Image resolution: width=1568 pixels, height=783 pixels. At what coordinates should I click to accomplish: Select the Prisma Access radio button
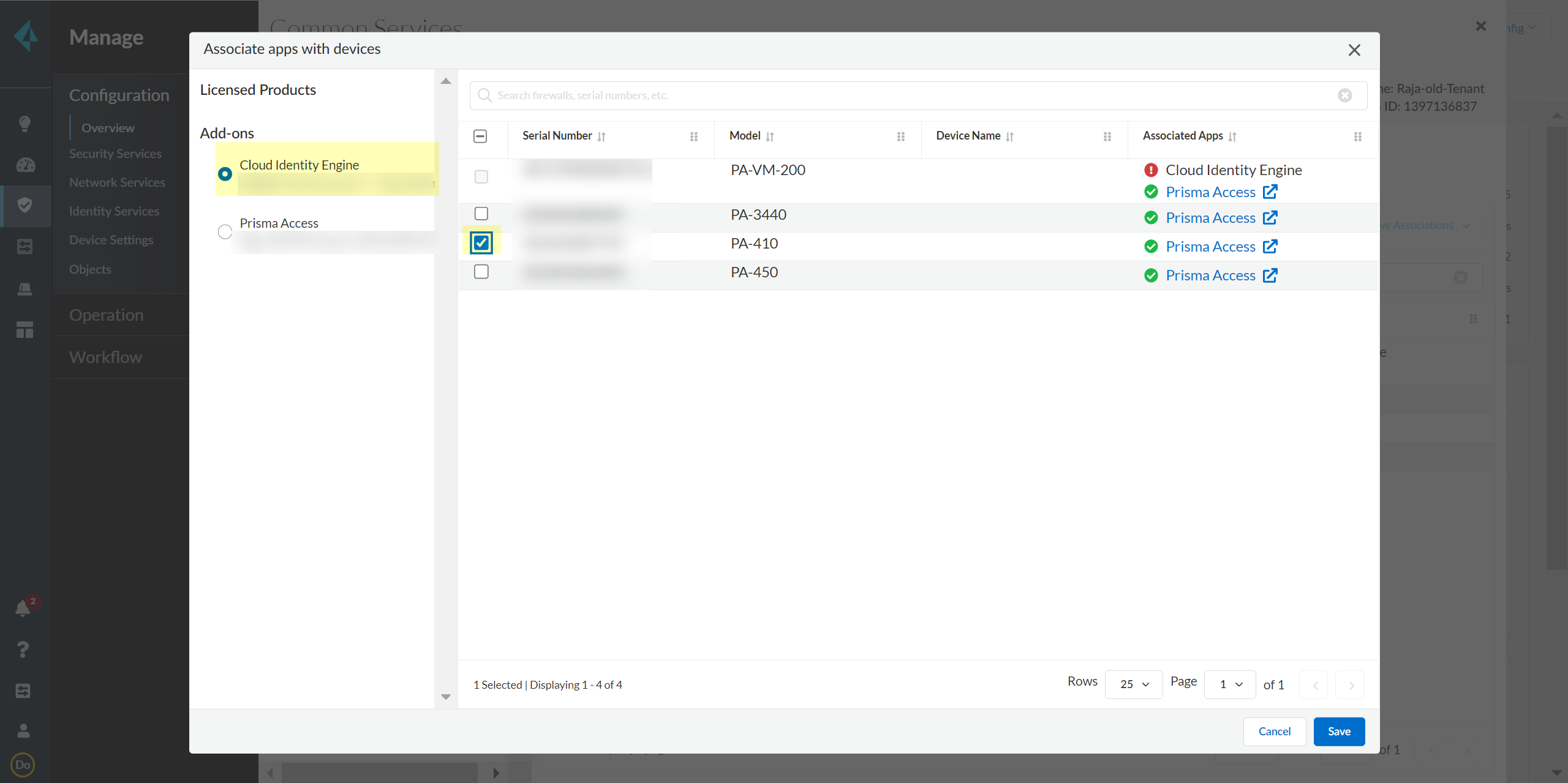[225, 231]
